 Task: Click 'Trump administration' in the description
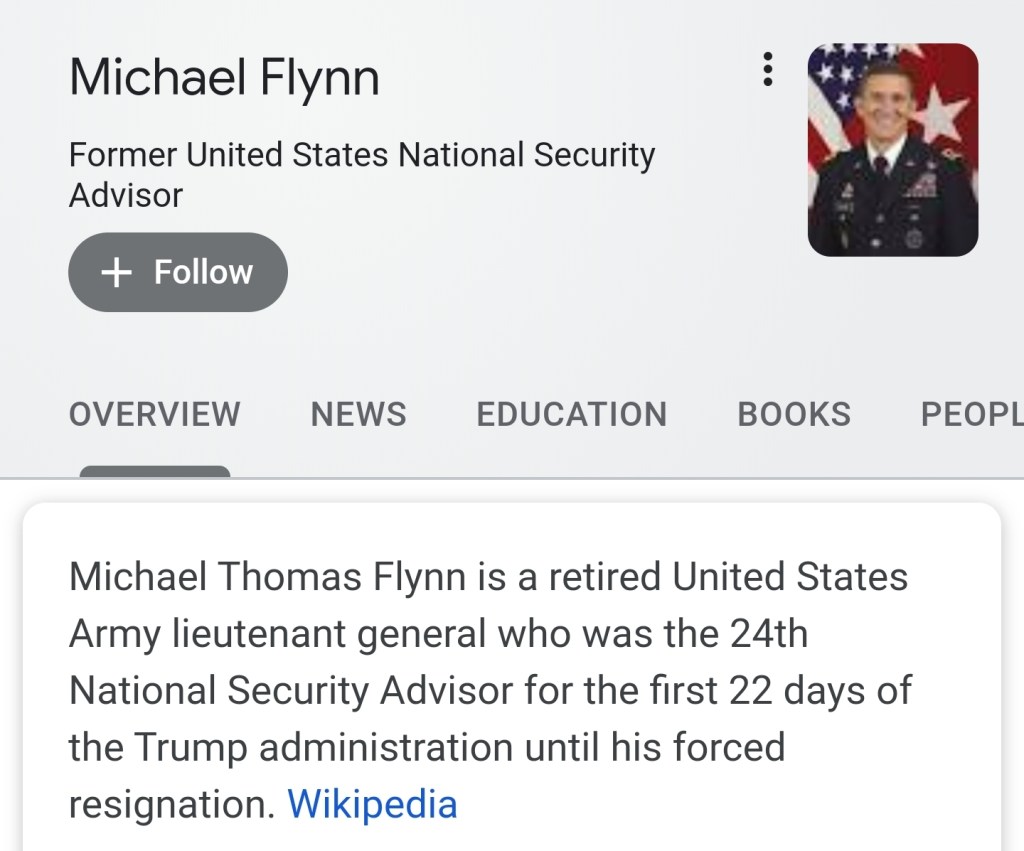point(324,747)
